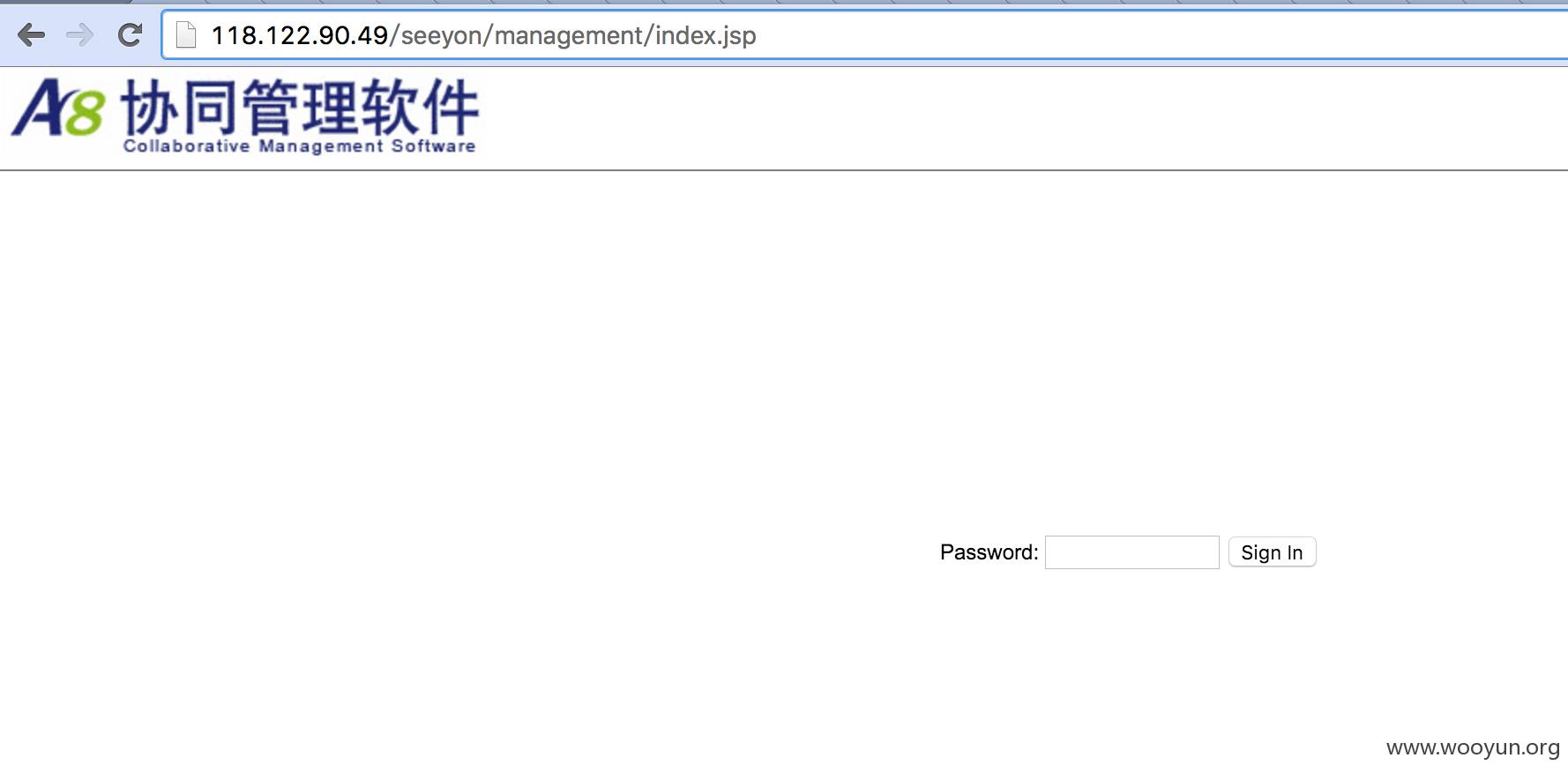Focus the Password input field

click(x=1131, y=552)
